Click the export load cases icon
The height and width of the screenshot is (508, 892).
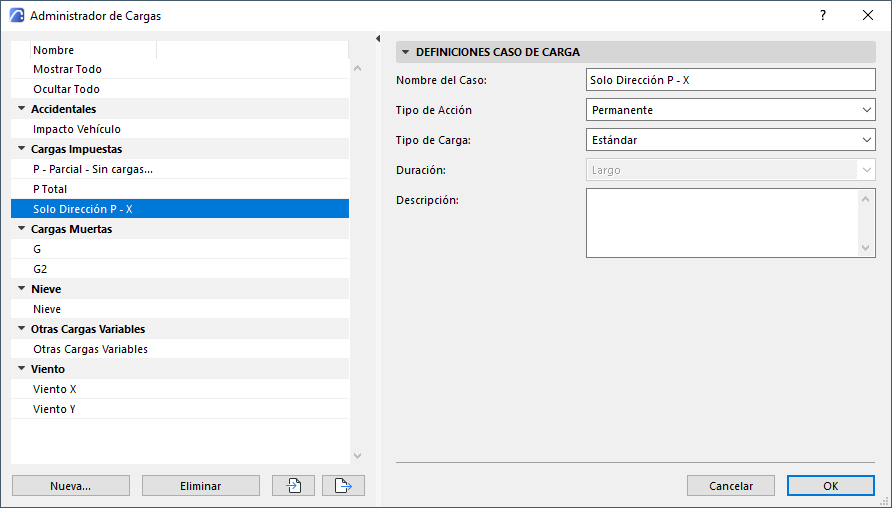click(343, 485)
